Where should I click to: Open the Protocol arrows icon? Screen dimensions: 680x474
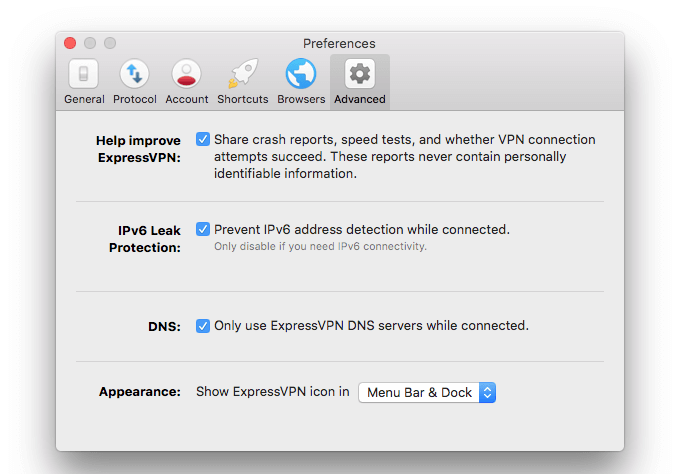point(134,74)
